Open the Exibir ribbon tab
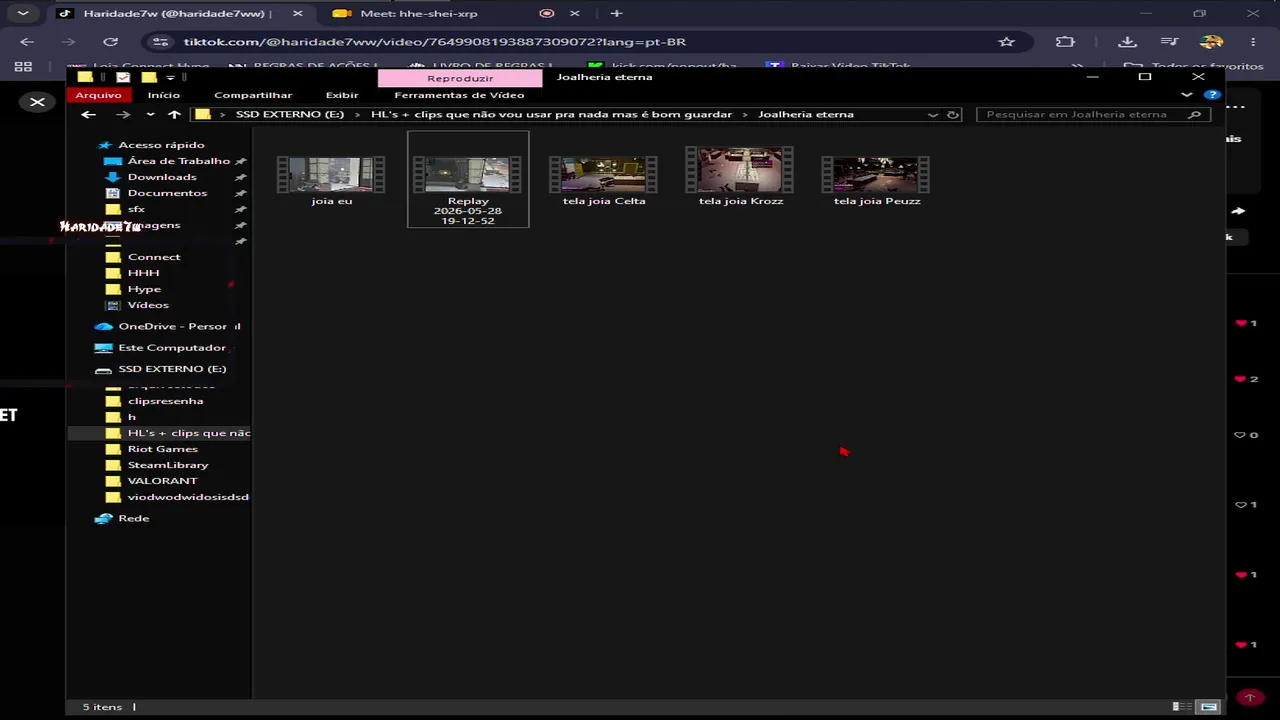 [342, 95]
